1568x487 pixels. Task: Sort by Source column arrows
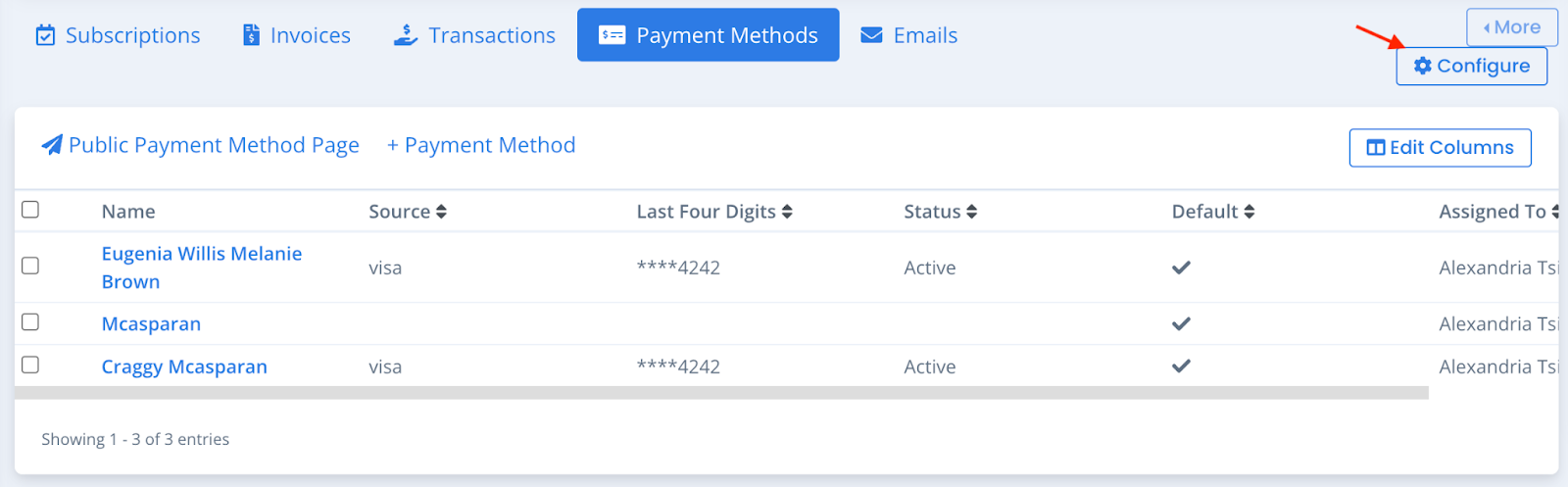click(441, 212)
